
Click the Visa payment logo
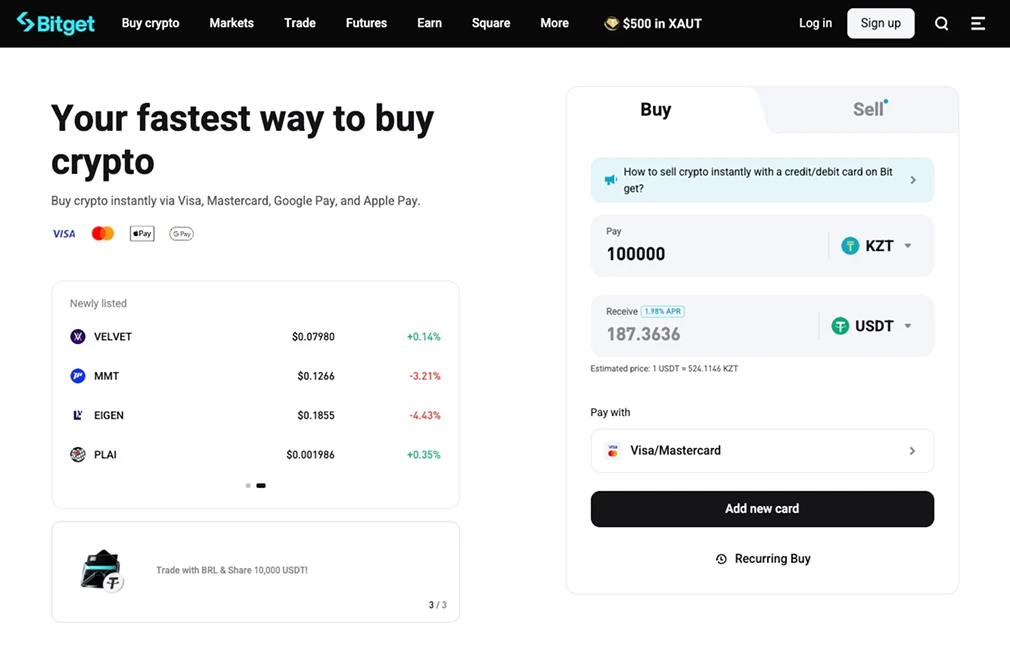64,234
